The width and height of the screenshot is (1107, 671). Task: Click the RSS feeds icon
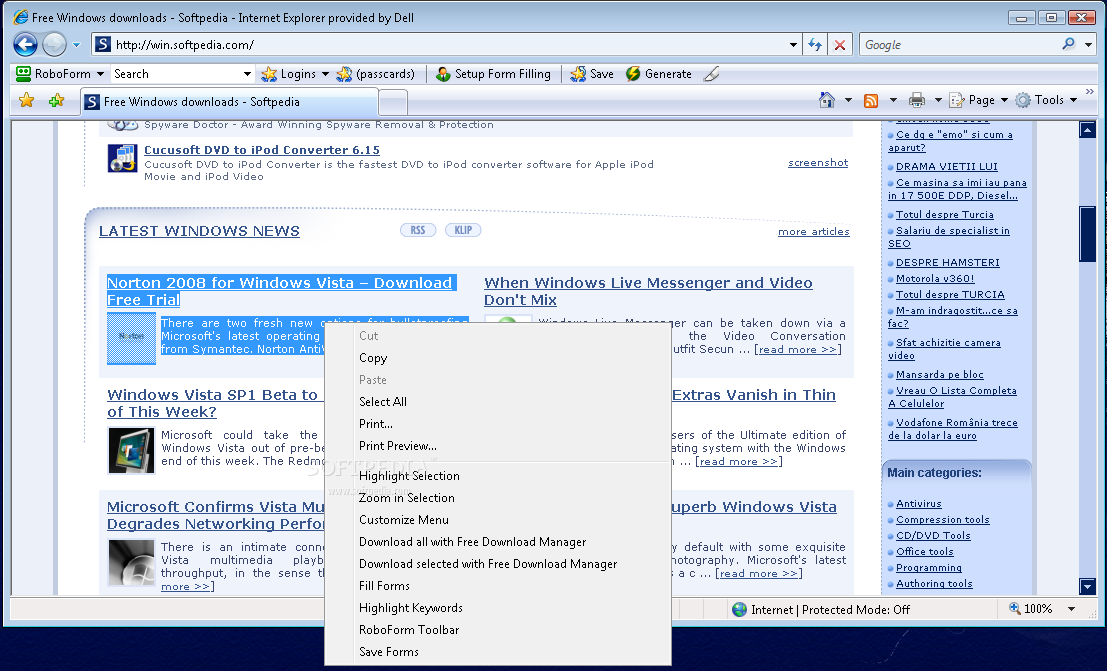coord(871,100)
